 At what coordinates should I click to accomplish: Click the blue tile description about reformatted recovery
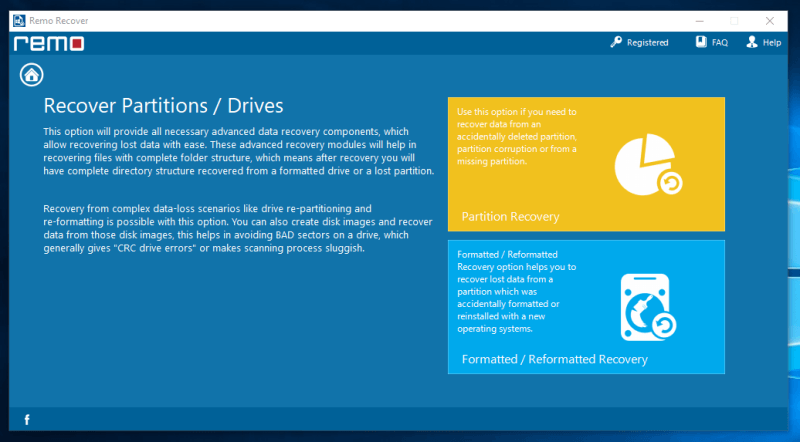click(516, 291)
